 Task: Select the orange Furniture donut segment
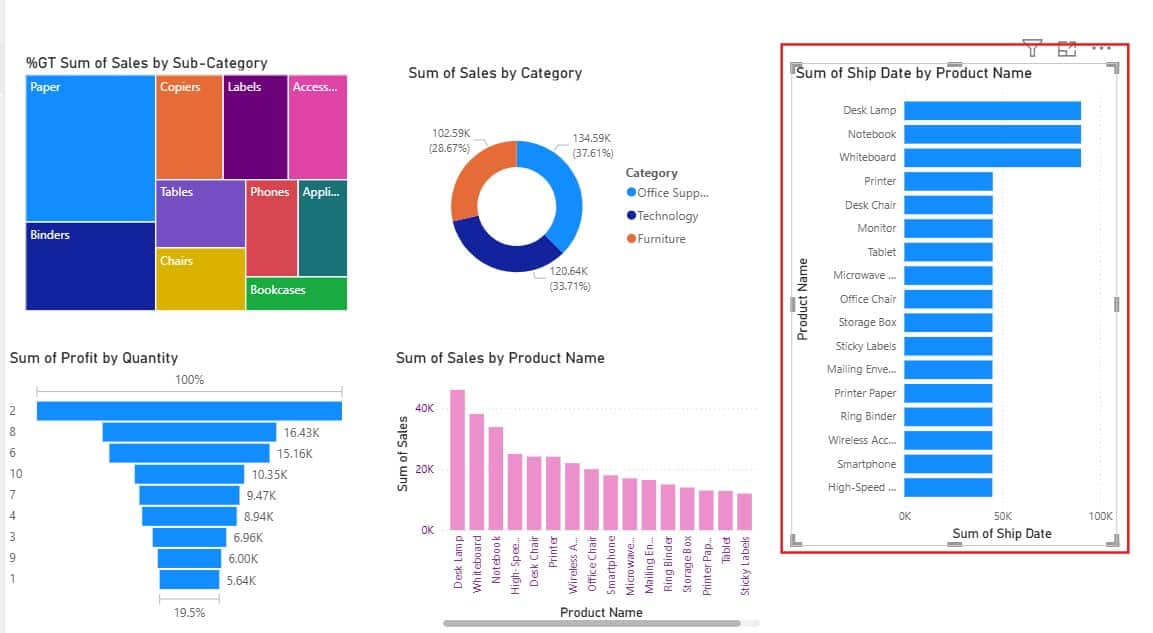[x=476, y=173]
